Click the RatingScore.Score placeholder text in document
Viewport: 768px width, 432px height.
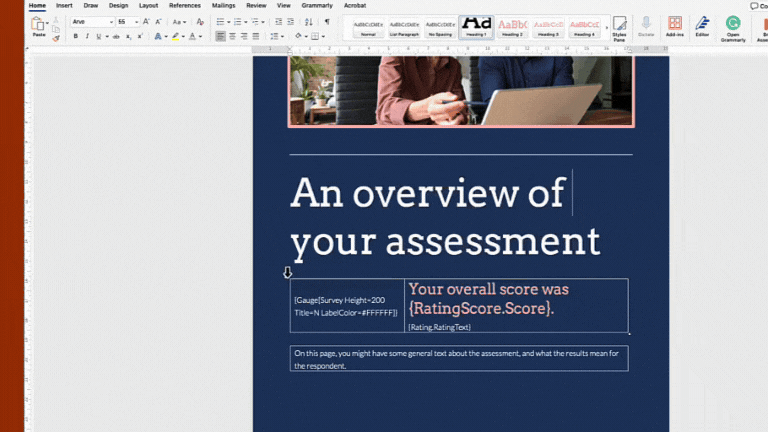[480, 309]
